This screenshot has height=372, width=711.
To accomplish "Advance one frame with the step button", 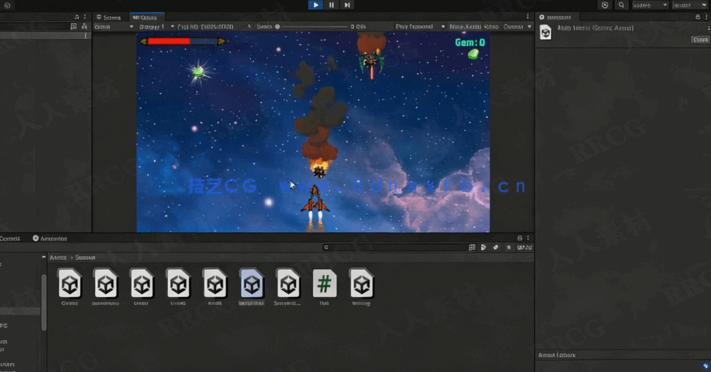I will [347, 5].
